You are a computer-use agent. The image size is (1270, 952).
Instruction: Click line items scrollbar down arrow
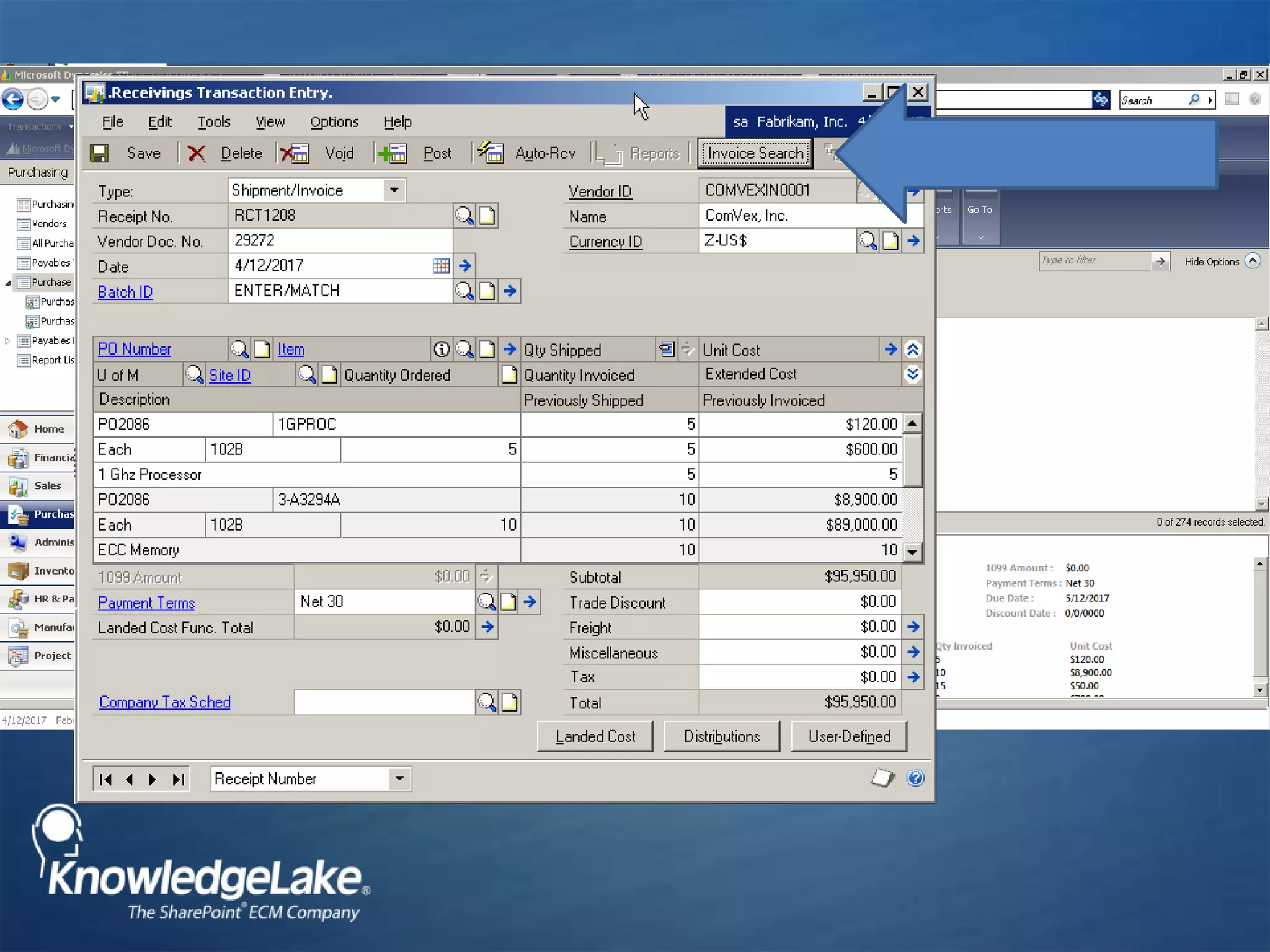coord(912,552)
